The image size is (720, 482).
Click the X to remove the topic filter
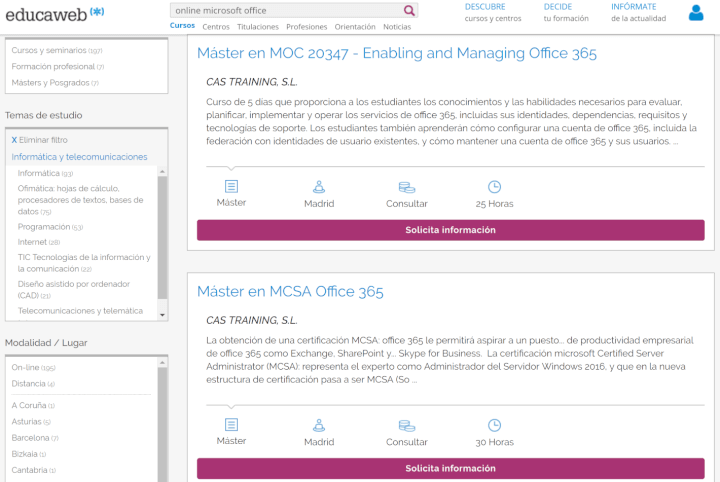click(x=14, y=140)
